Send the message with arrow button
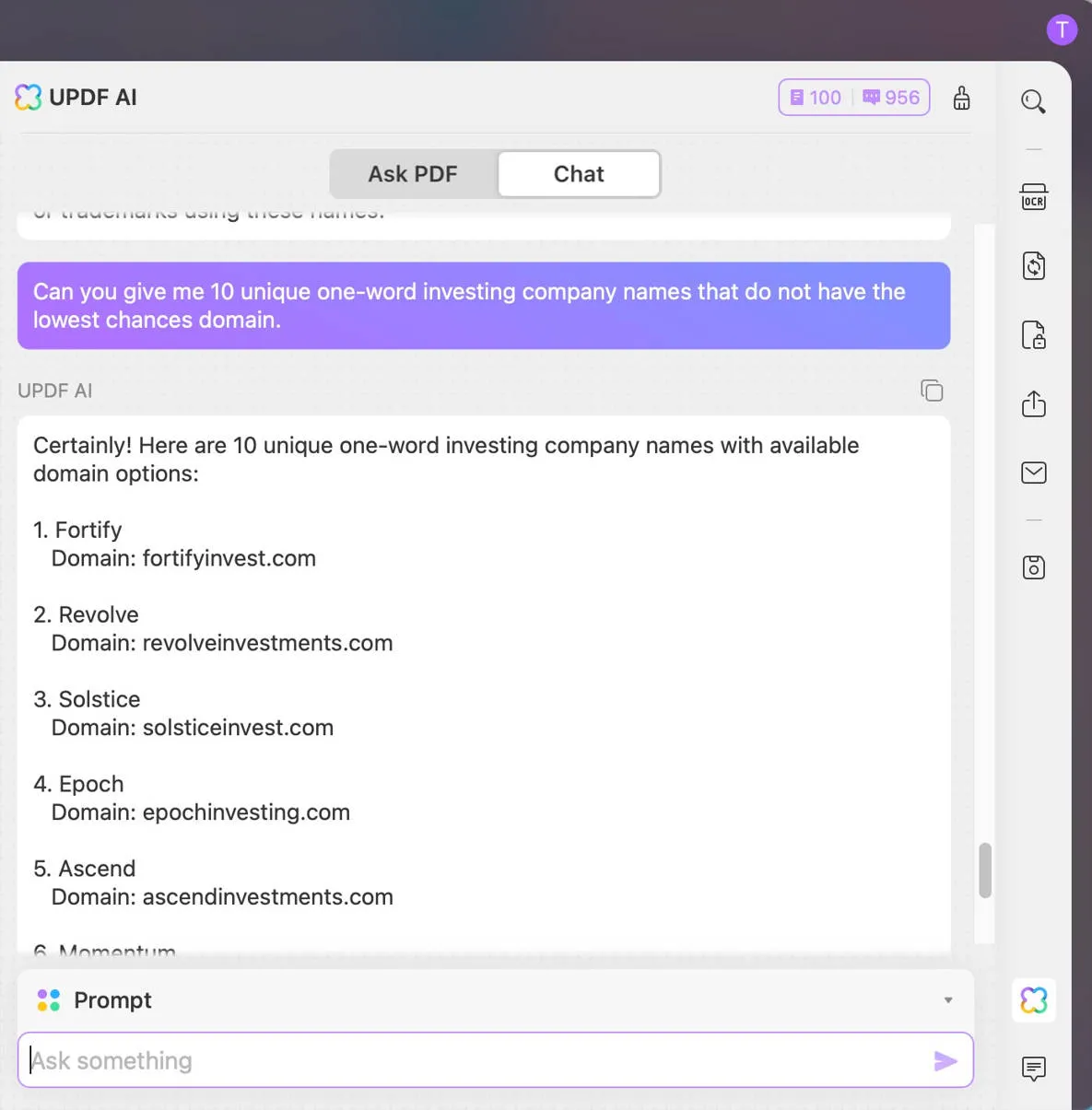 tap(945, 1061)
